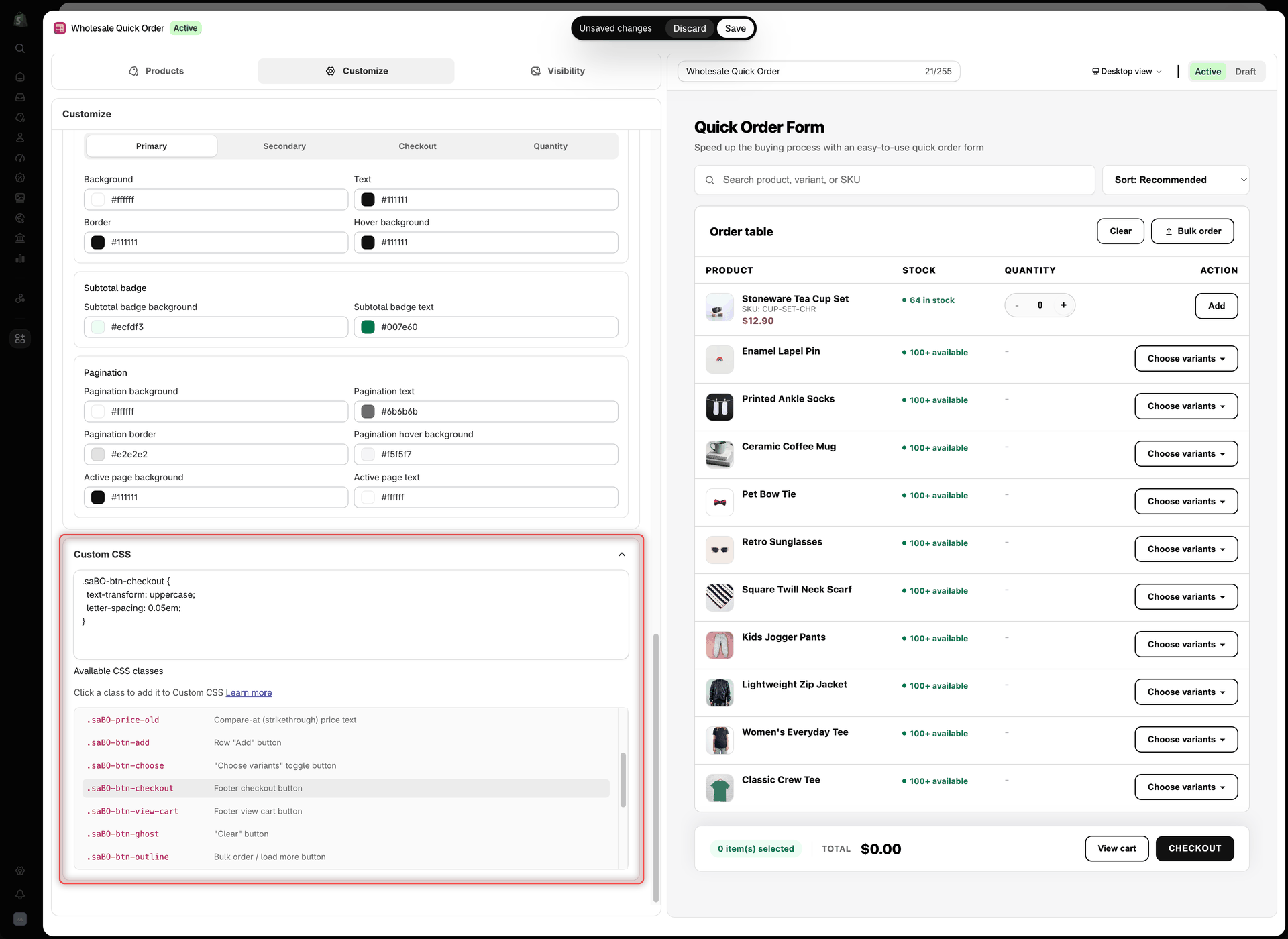Expand Choose variants for Pet Bow Tie
The width and height of the screenshot is (1288, 939).
coord(1186,502)
